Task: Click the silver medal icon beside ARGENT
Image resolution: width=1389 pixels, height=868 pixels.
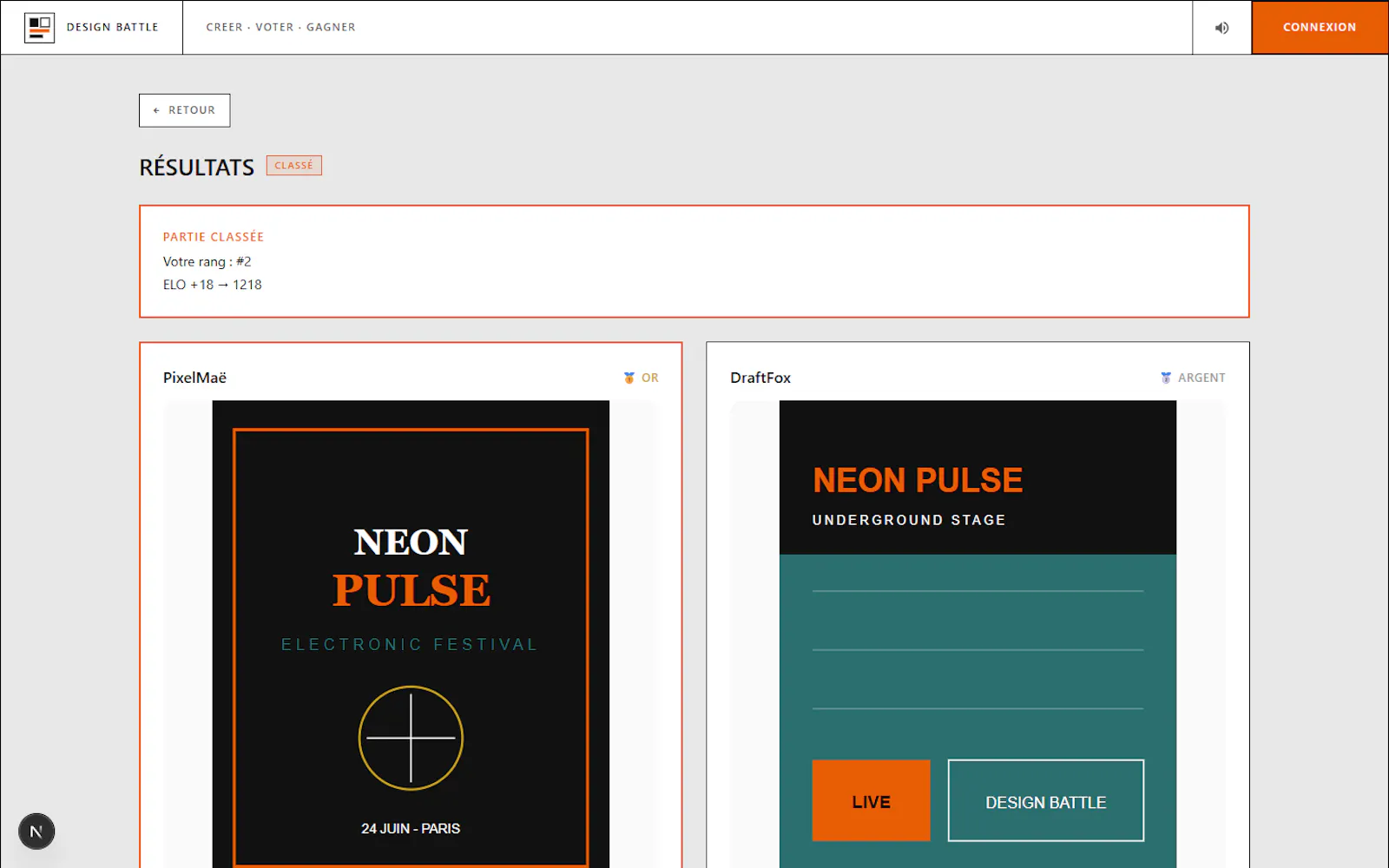Action: tap(1166, 378)
